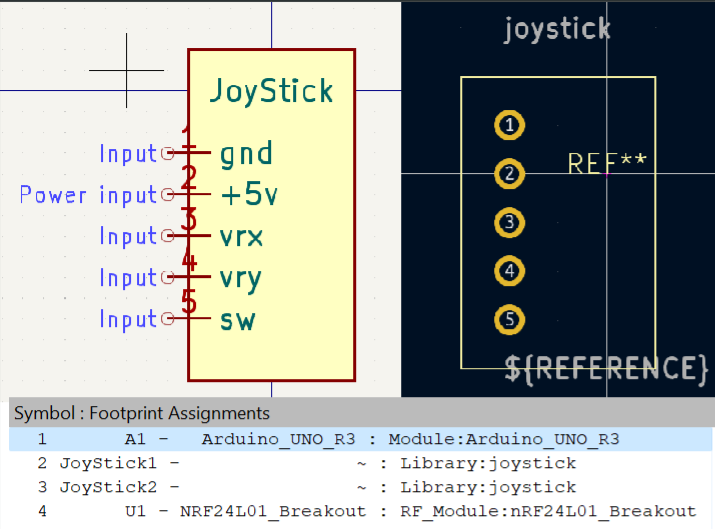Select the +5v pin on the JoyStick symbol
Viewport: 715px width, 529px height.
[x=187, y=194]
